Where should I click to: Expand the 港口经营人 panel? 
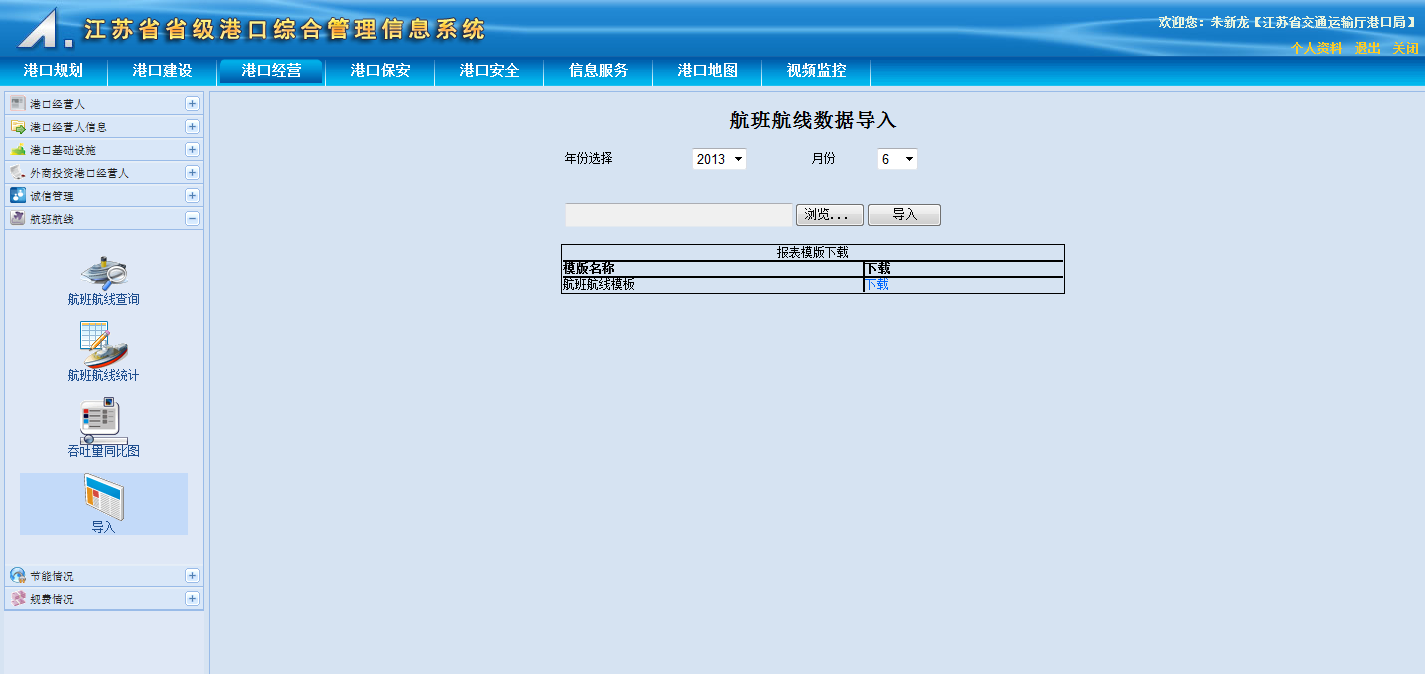click(x=192, y=104)
